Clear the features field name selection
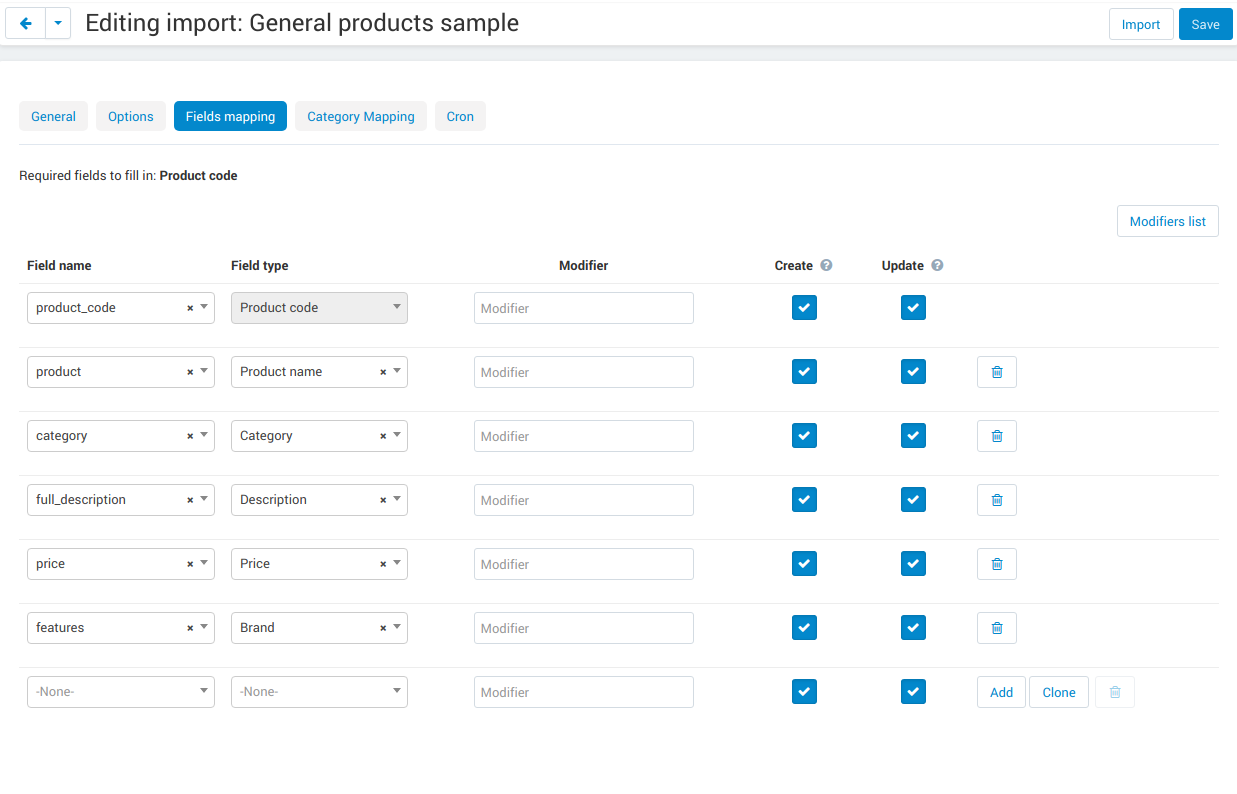This screenshot has height=794, width=1237. point(190,628)
